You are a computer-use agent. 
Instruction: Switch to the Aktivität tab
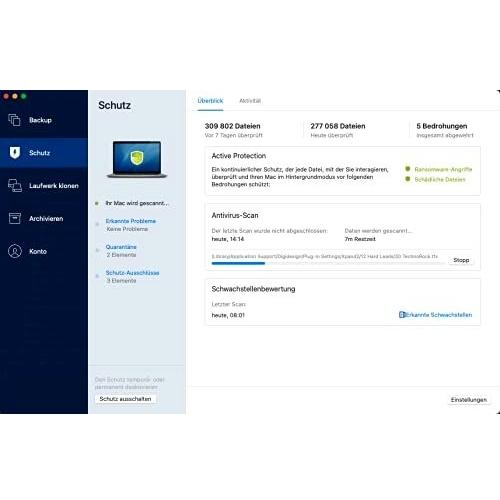click(250, 101)
